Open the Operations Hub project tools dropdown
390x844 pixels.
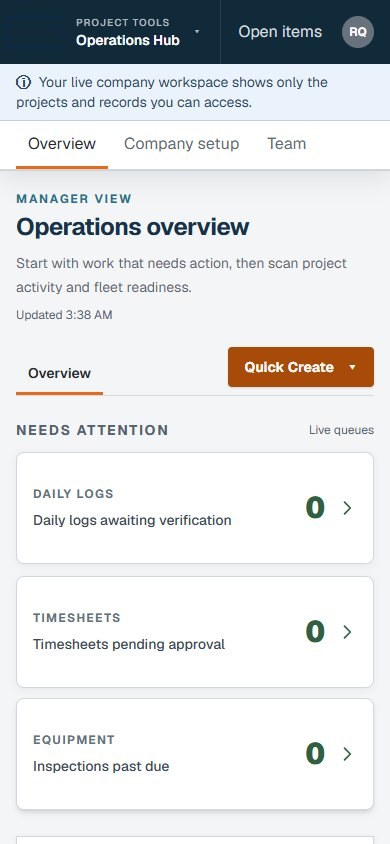[x=138, y=32]
